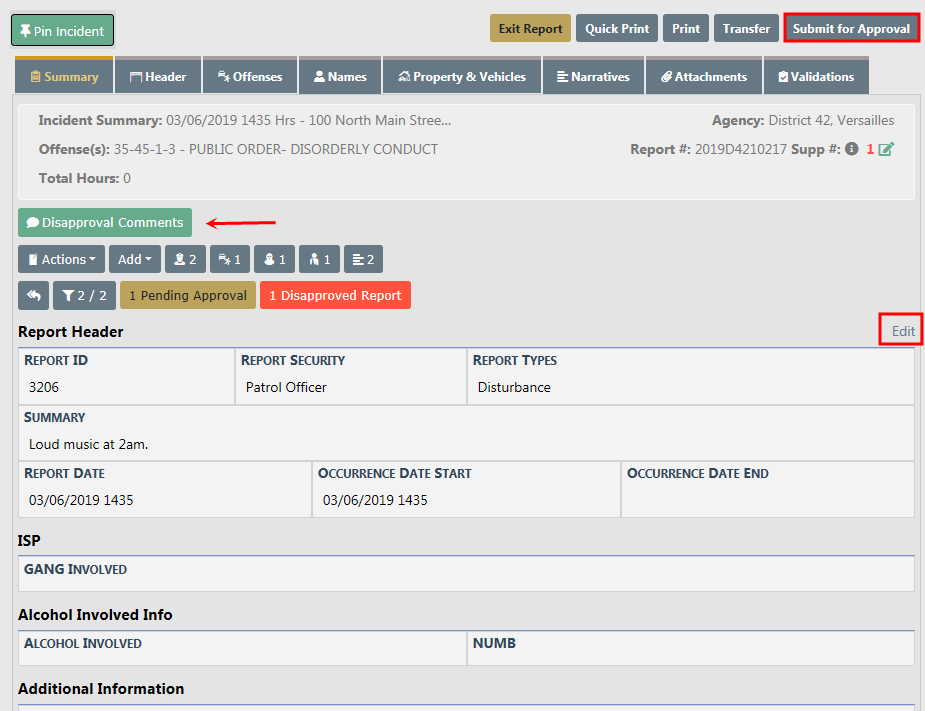Open the Property & Vehicles tab
Viewport: 925px width, 711px height.
pos(461,76)
